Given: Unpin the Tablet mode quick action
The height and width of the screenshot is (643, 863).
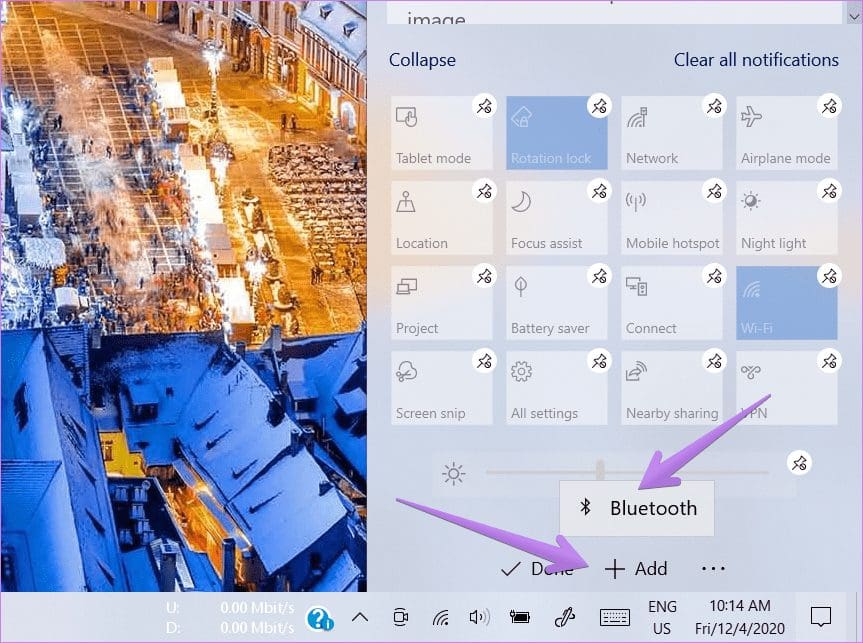Looking at the screenshot, I should pos(484,106).
